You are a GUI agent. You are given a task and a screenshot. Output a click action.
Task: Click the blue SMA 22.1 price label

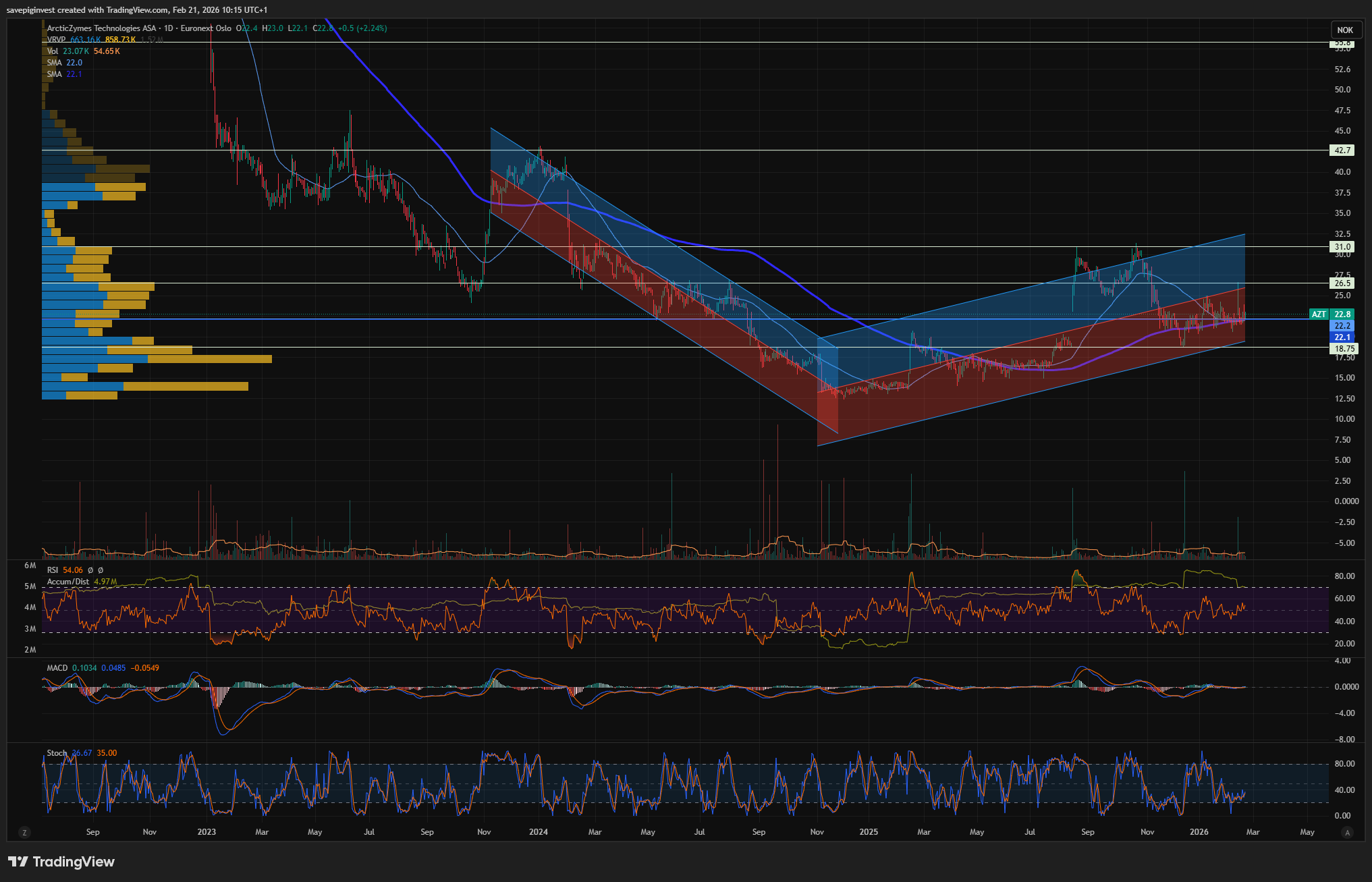click(x=1342, y=337)
